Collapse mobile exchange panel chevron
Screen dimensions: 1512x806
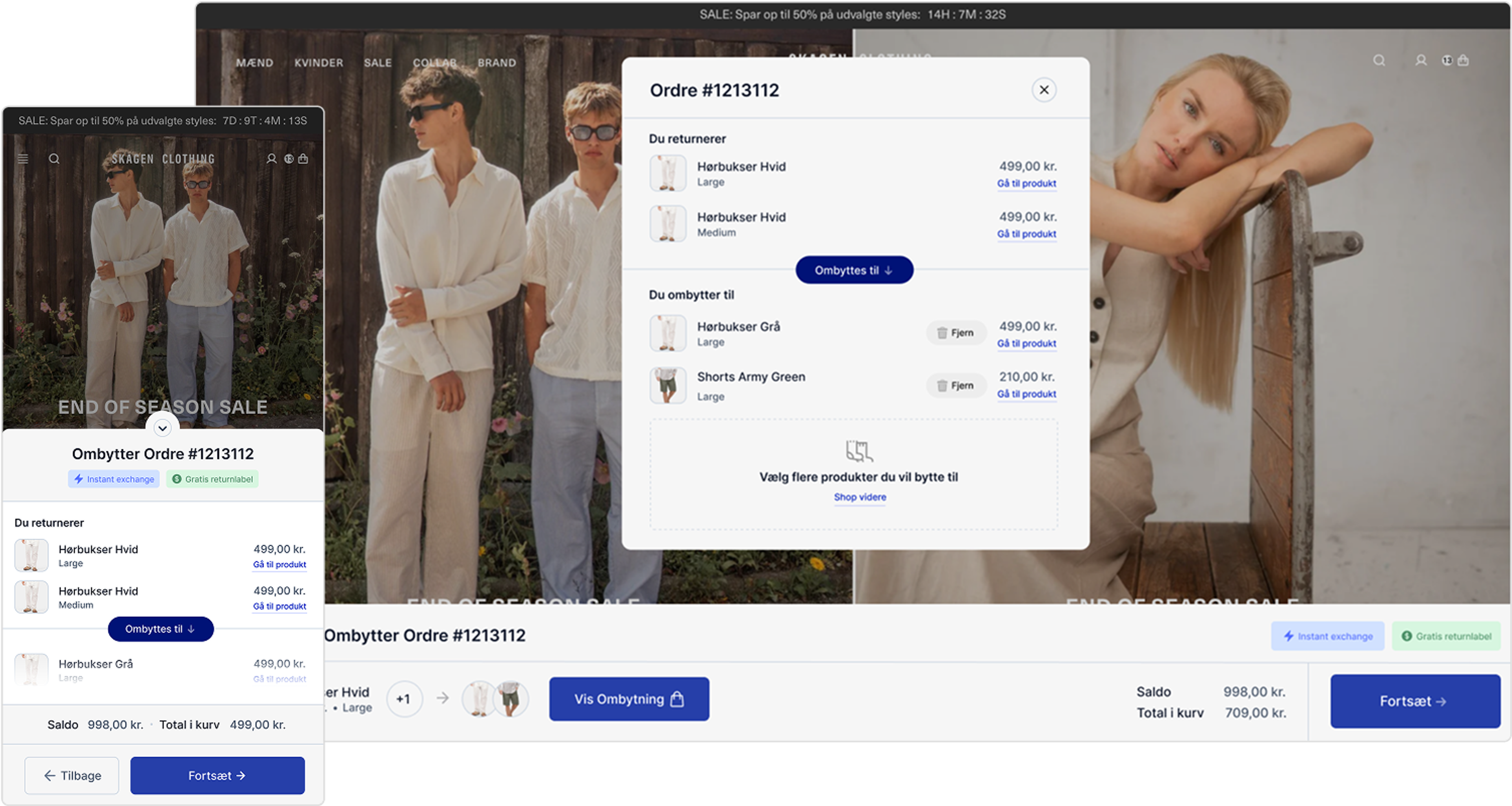[x=163, y=428]
